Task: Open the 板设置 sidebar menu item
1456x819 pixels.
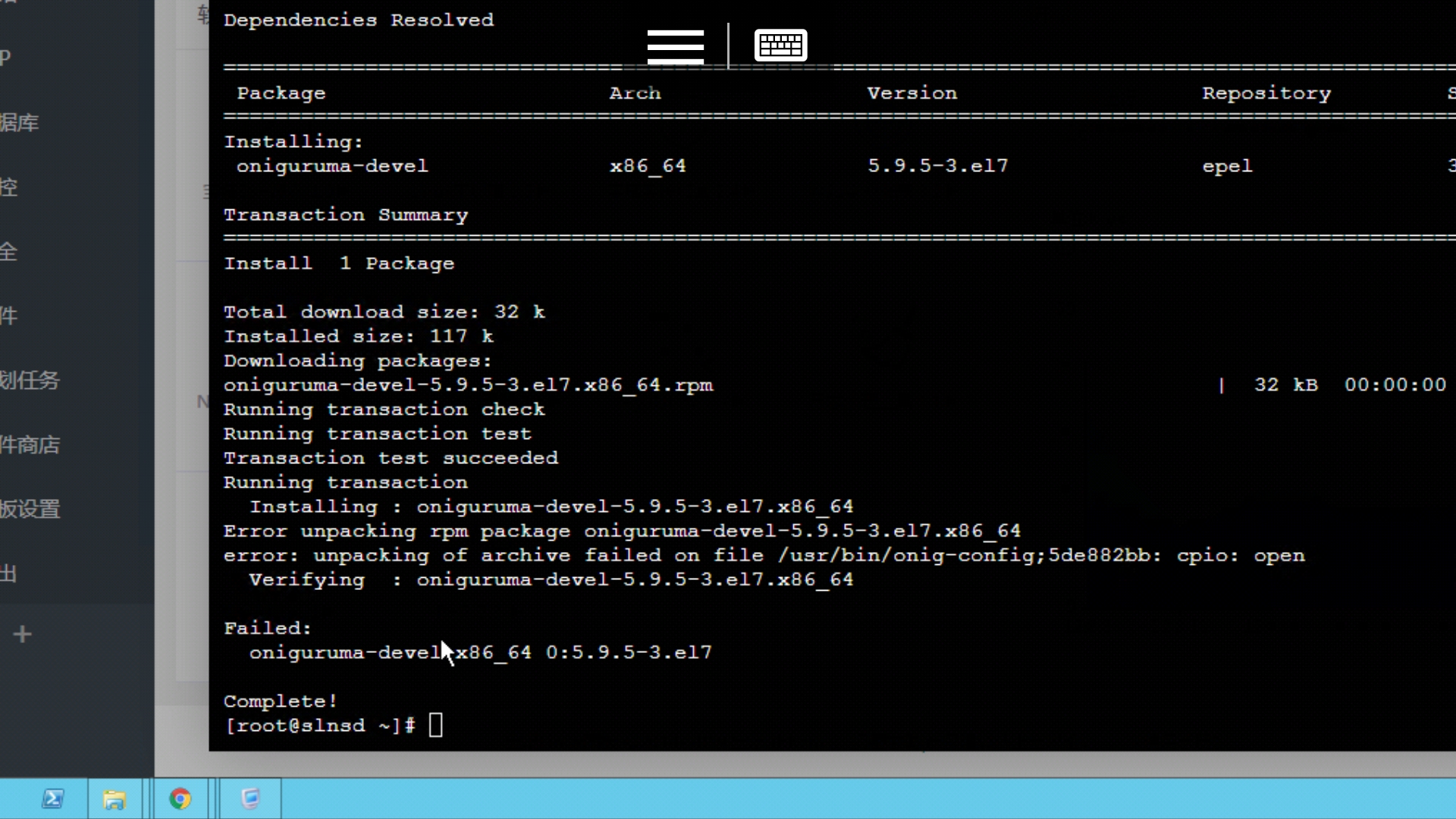Action: (x=30, y=509)
